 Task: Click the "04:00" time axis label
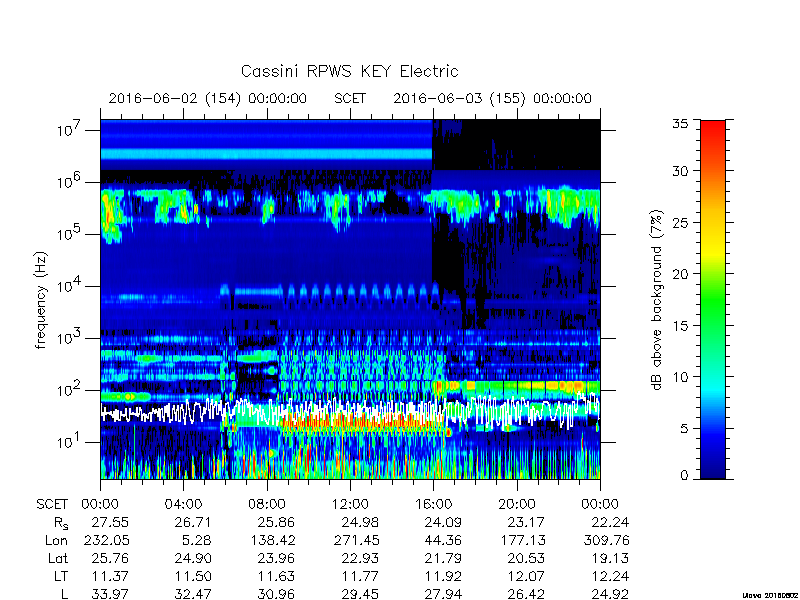click(183, 505)
